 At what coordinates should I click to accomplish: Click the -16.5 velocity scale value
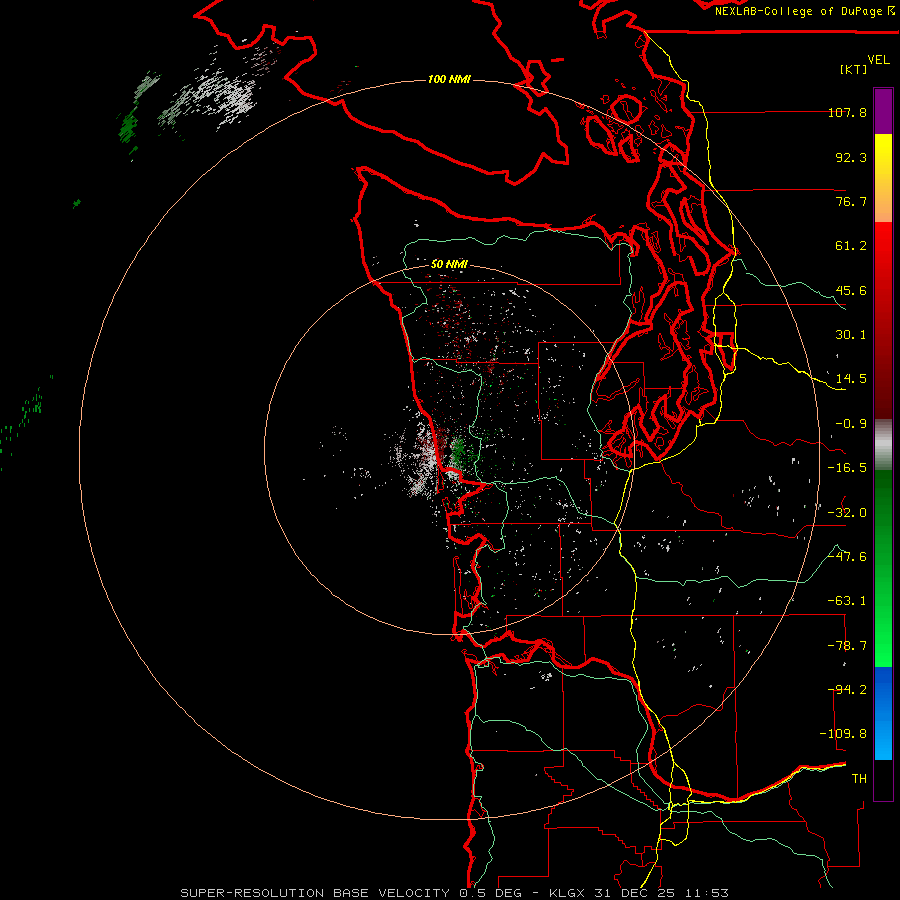pyautogui.click(x=847, y=468)
